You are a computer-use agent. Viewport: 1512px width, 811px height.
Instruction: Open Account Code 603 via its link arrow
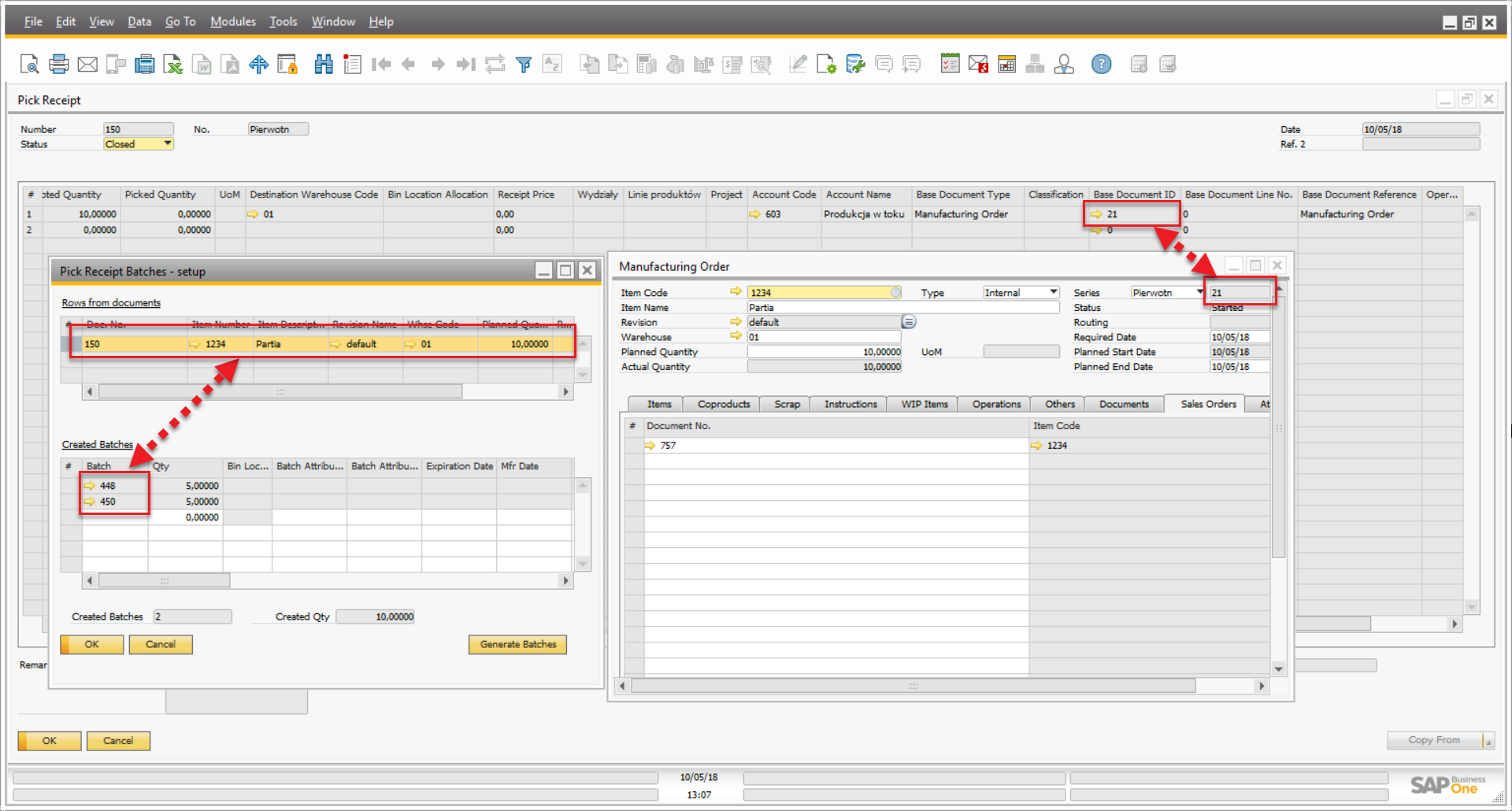[756, 213]
